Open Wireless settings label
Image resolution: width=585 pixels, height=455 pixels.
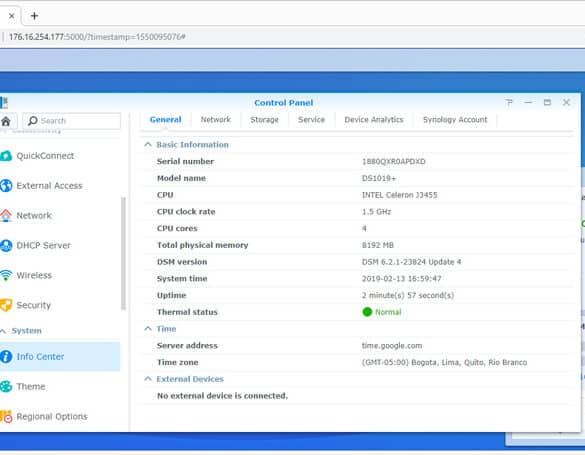click(34, 275)
